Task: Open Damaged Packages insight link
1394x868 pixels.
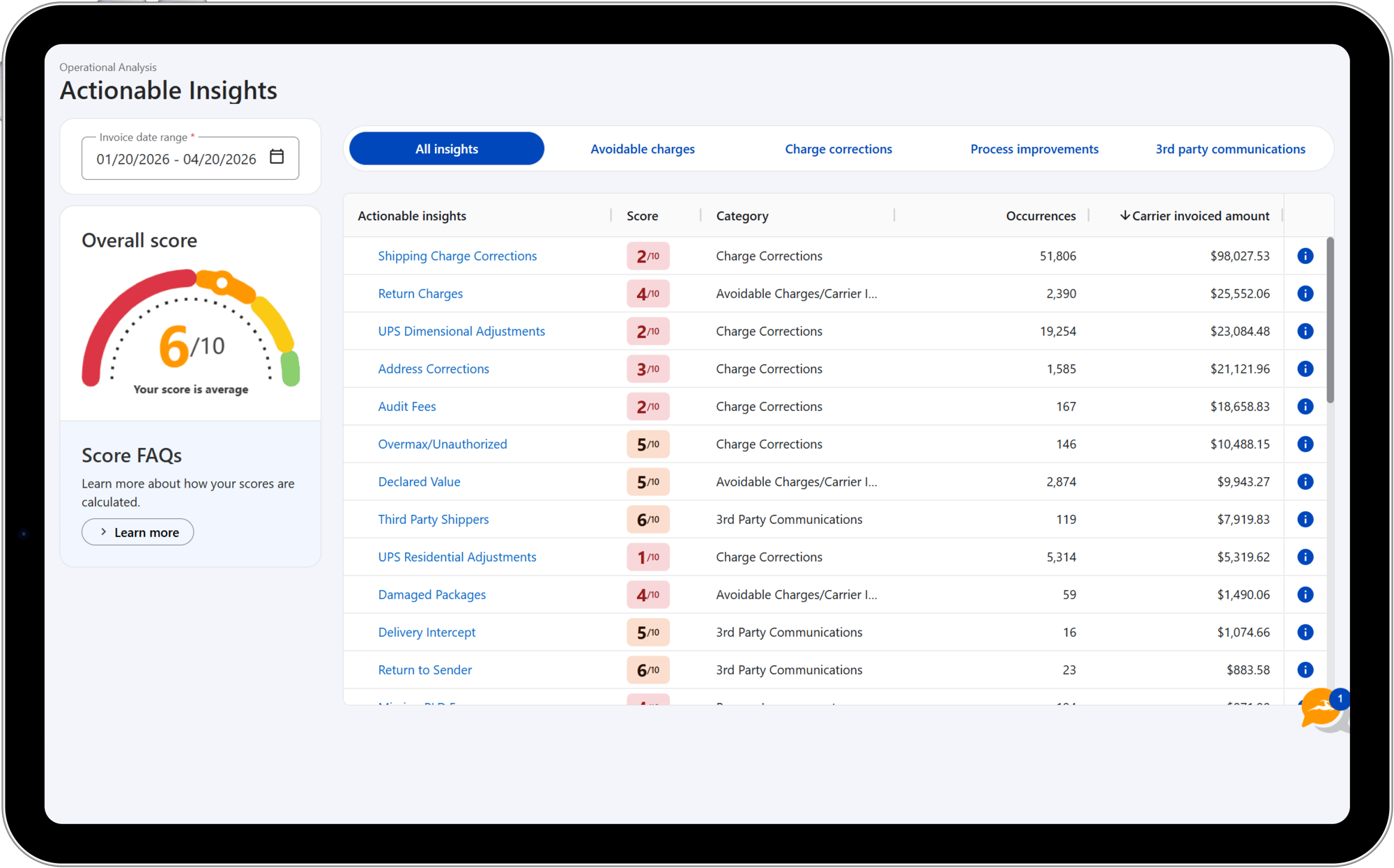Action: 432,594
